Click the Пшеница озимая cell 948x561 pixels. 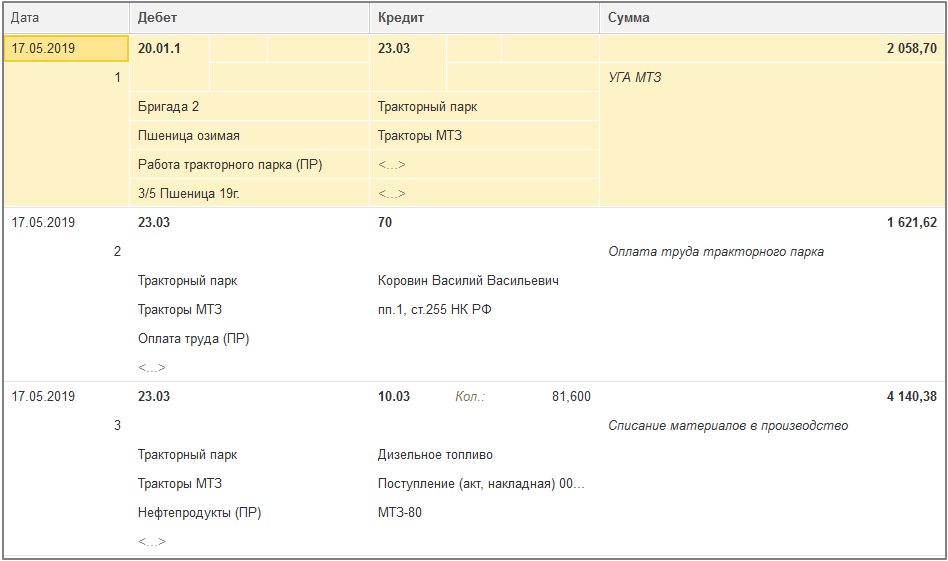pyautogui.click(x=249, y=135)
